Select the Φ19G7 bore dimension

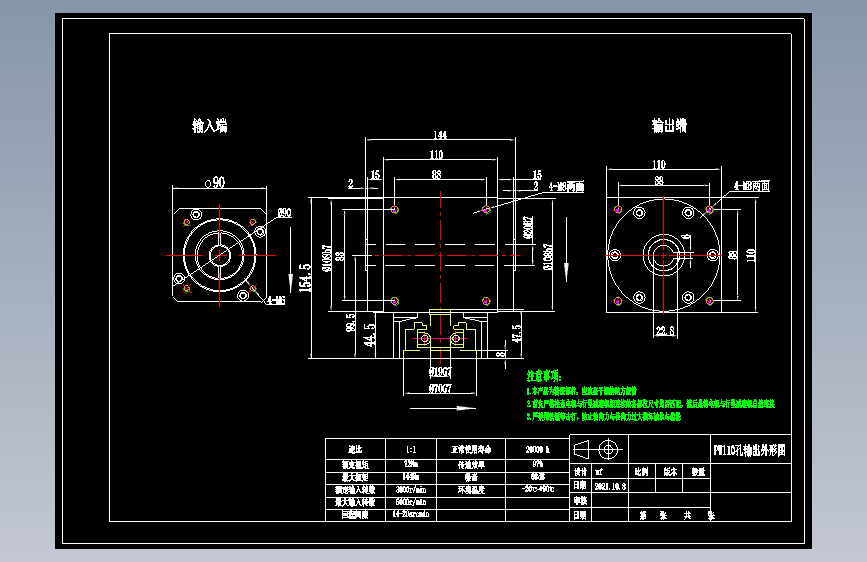coord(440,372)
